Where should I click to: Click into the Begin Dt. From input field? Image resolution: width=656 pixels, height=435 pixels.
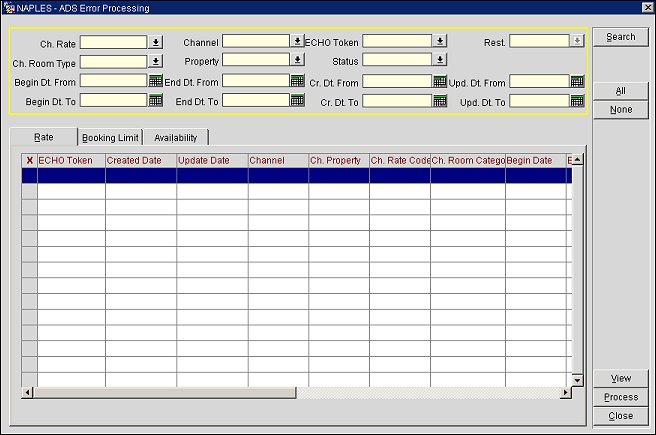pos(113,81)
